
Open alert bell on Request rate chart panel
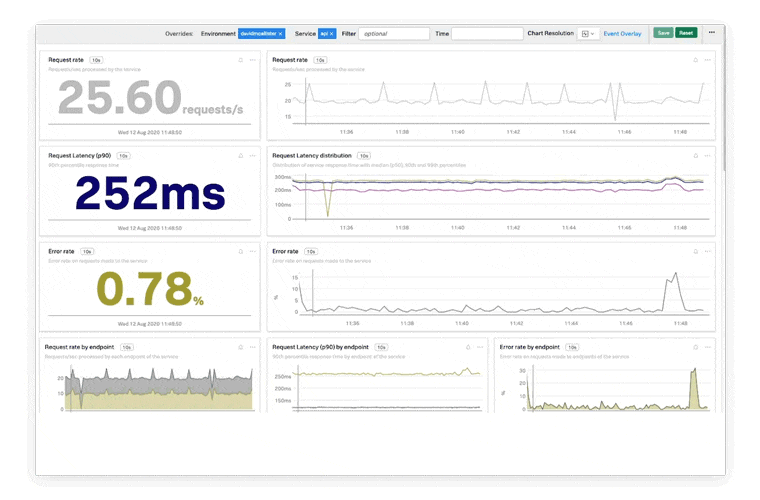[696, 60]
